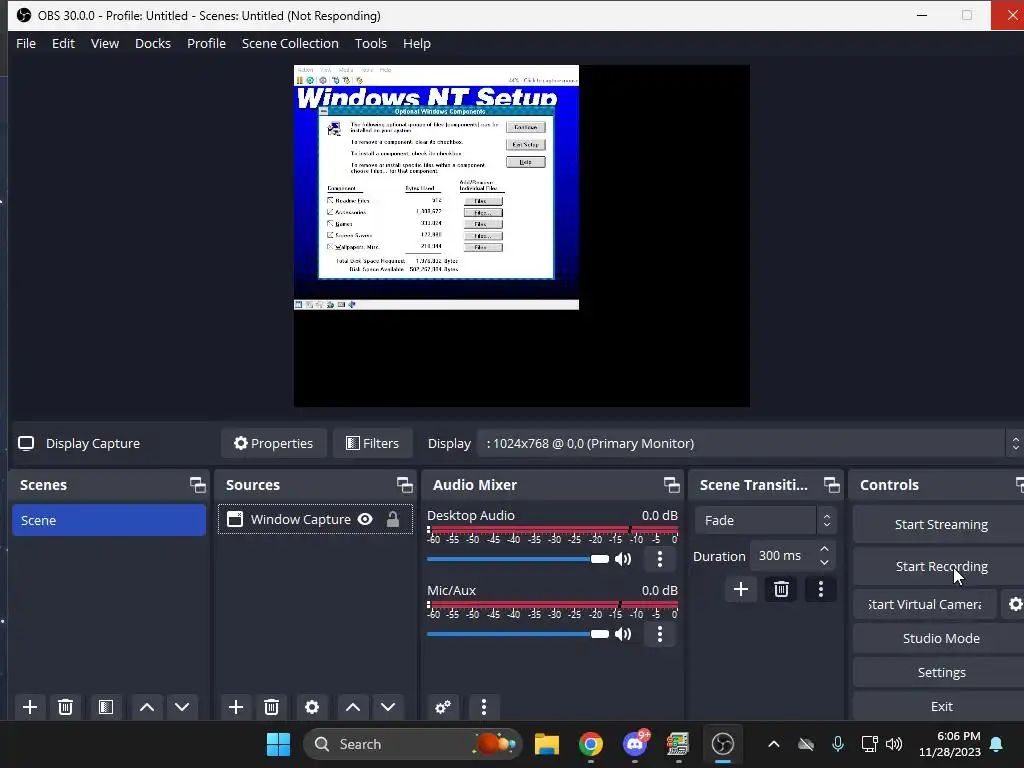Open the Edit menu

[63, 44]
